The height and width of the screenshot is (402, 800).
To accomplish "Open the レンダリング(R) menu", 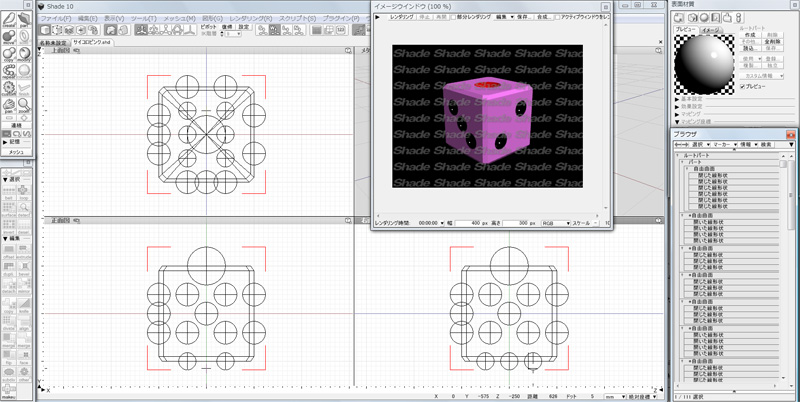I will tap(251, 18).
